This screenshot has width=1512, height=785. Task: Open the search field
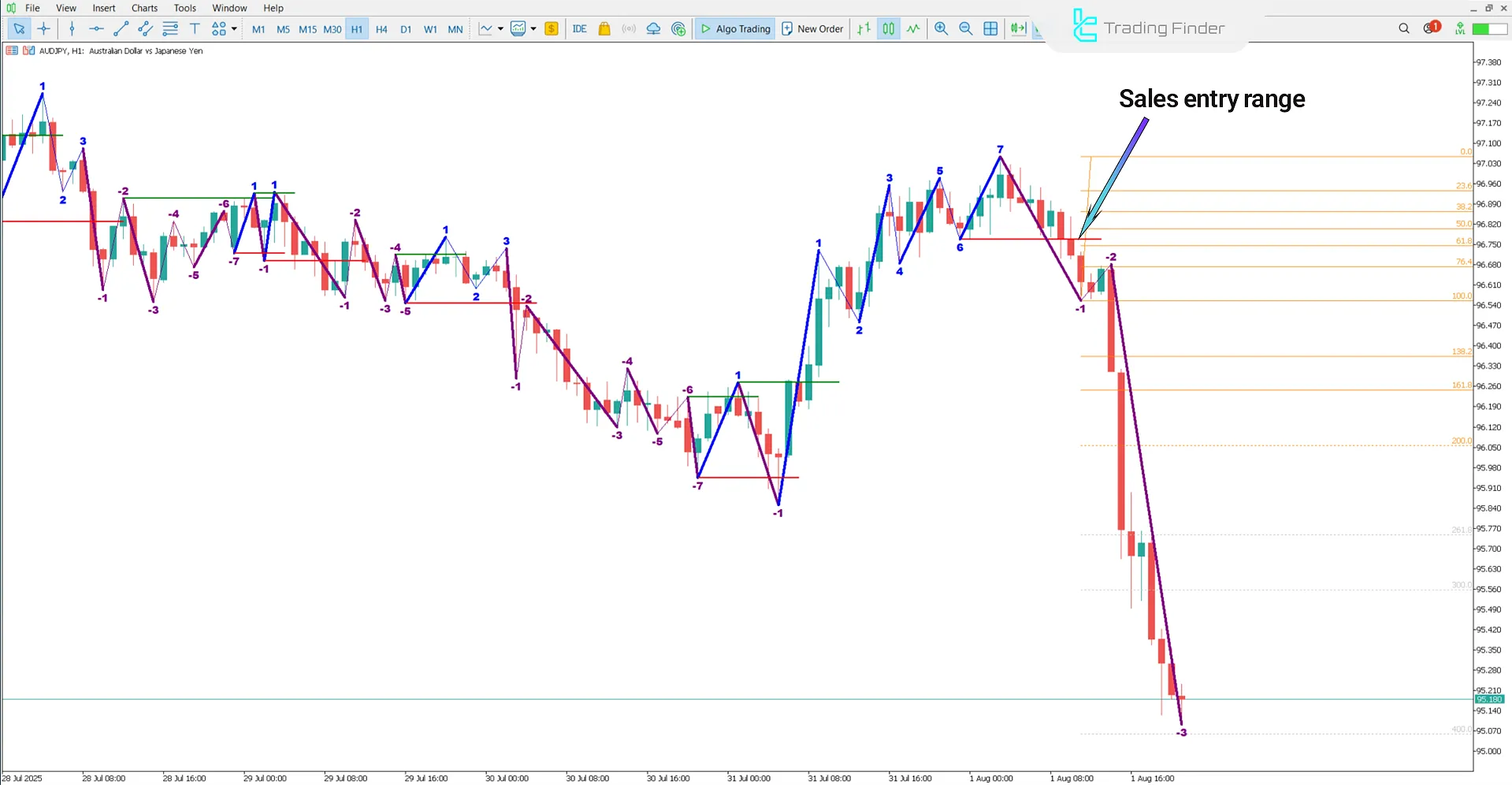[1403, 28]
